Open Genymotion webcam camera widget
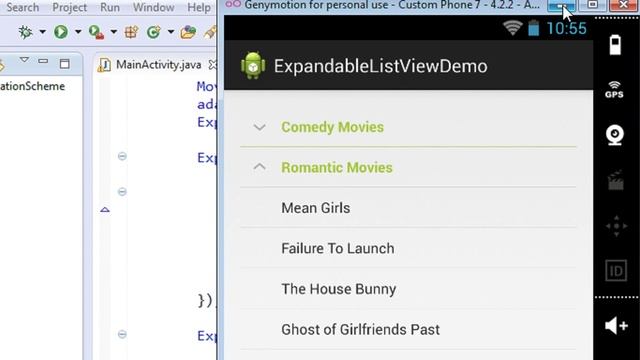 [x=615, y=135]
